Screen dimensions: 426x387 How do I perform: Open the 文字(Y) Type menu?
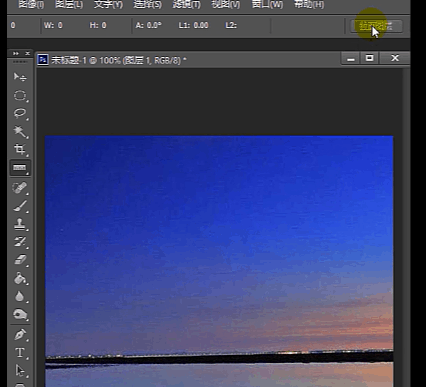108,5
